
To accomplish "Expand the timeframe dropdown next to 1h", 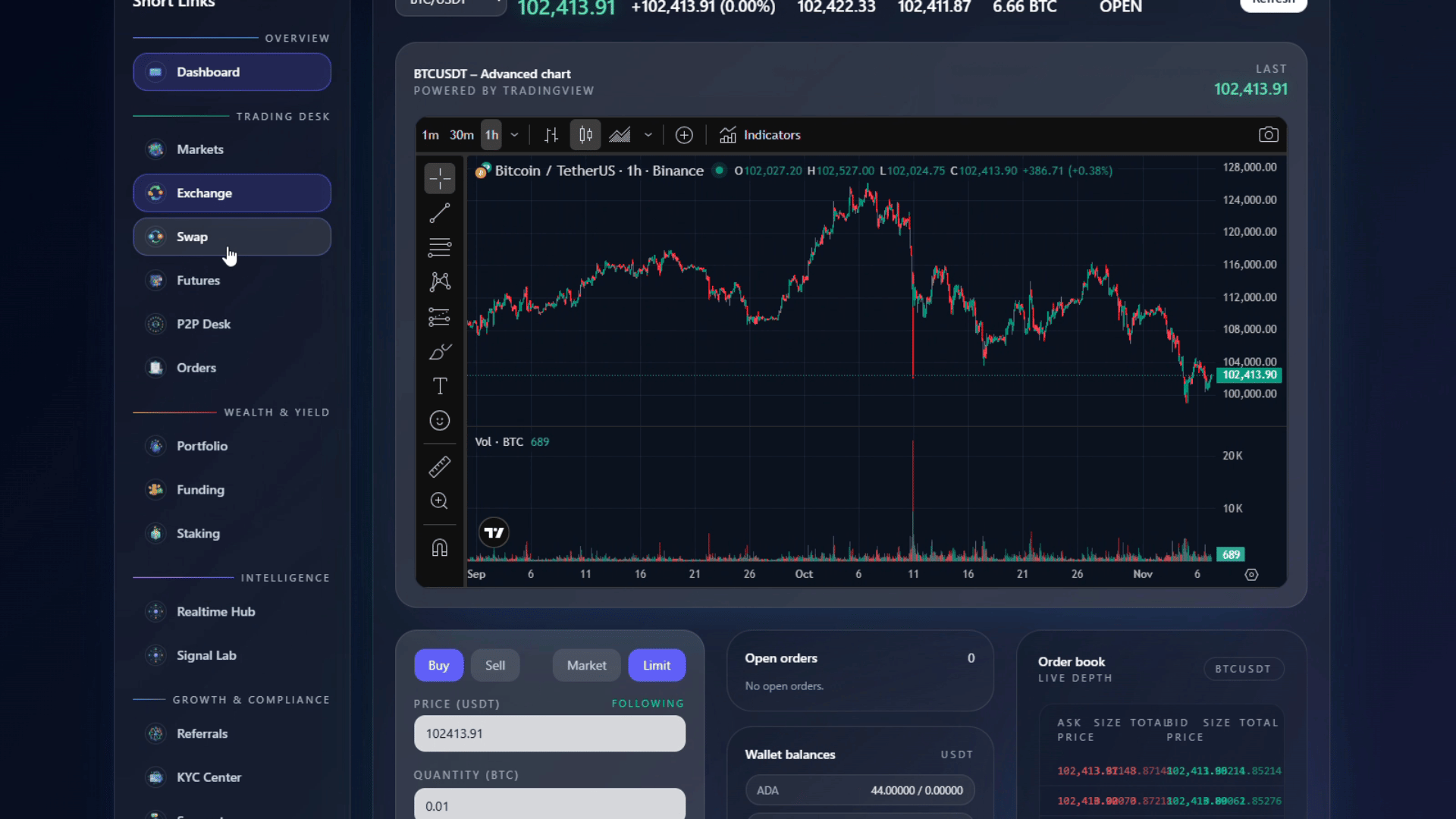I will point(514,134).
